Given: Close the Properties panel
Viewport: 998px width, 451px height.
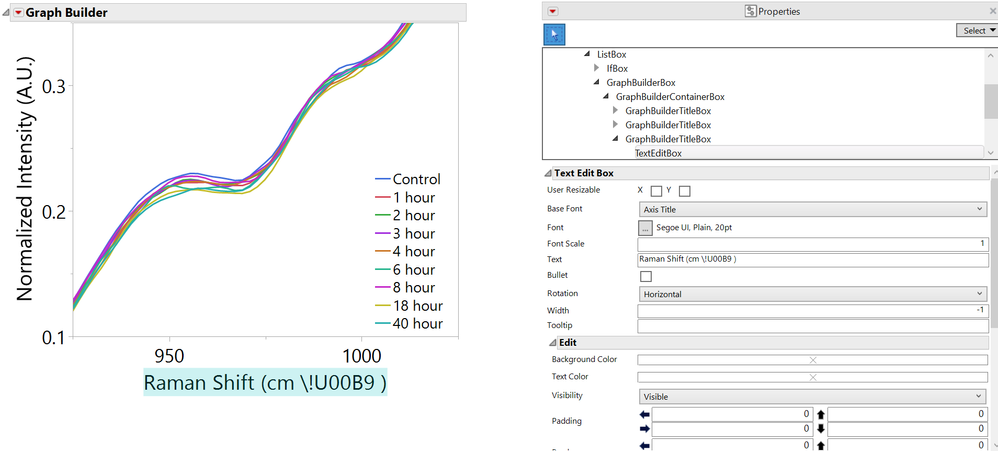Looking at the screenshot, I should [x=994, y=11].
